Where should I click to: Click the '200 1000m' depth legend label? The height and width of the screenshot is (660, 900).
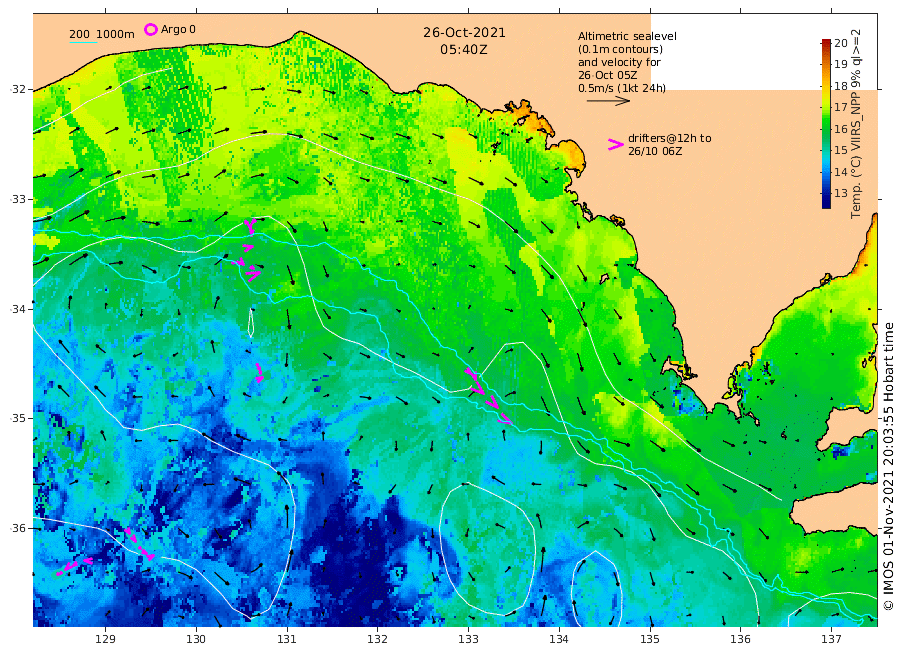point(102,34)
